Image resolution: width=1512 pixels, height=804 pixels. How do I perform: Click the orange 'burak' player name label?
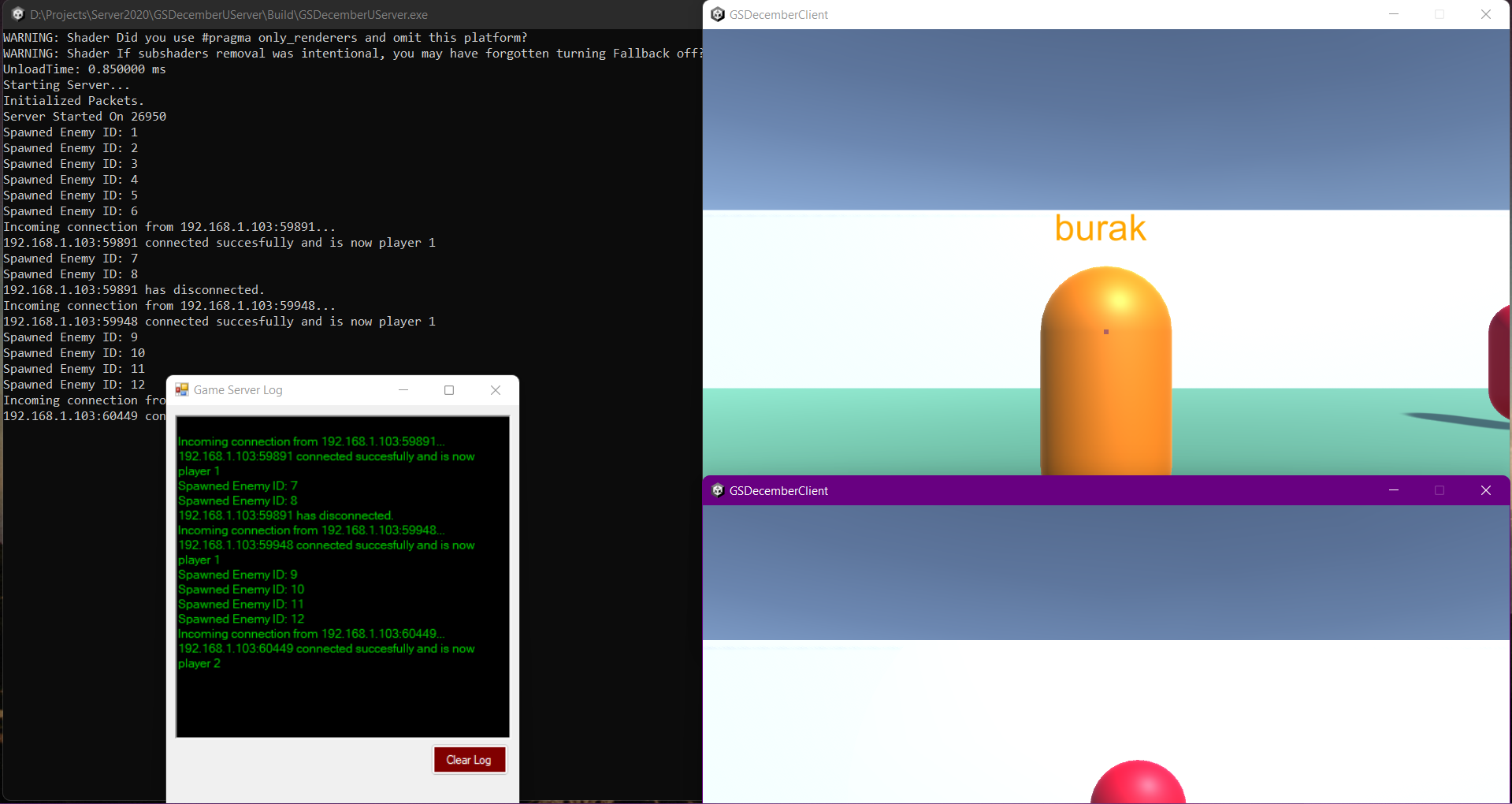coord(1100,229)
